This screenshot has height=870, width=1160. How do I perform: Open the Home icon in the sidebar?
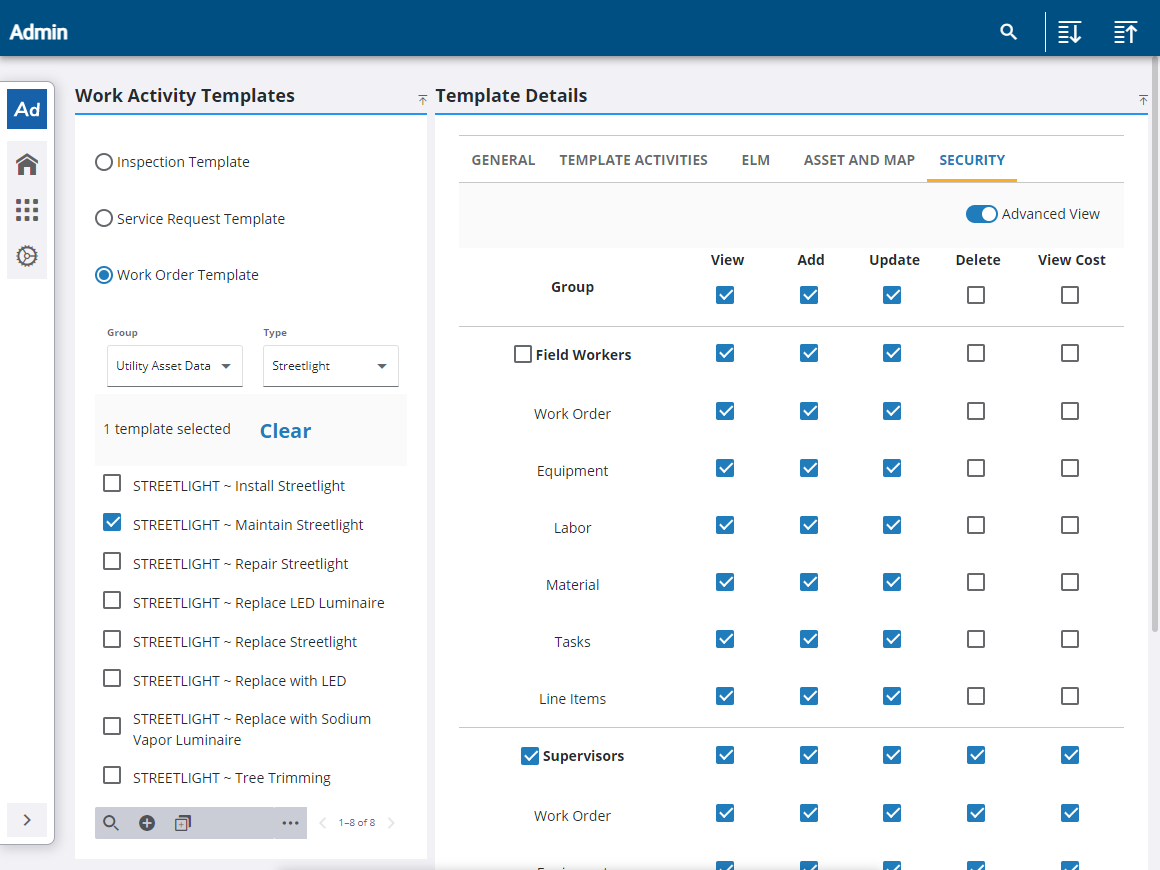[27, 164]
